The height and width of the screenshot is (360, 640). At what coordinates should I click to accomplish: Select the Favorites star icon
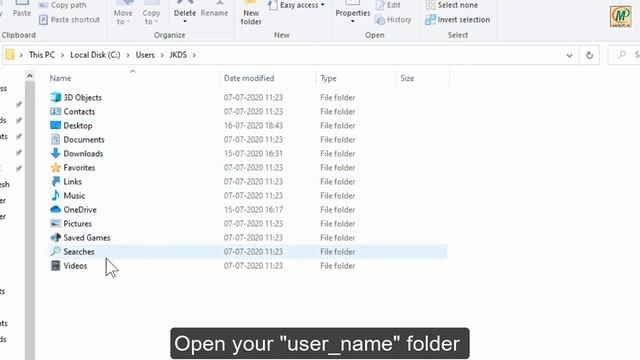56,167
